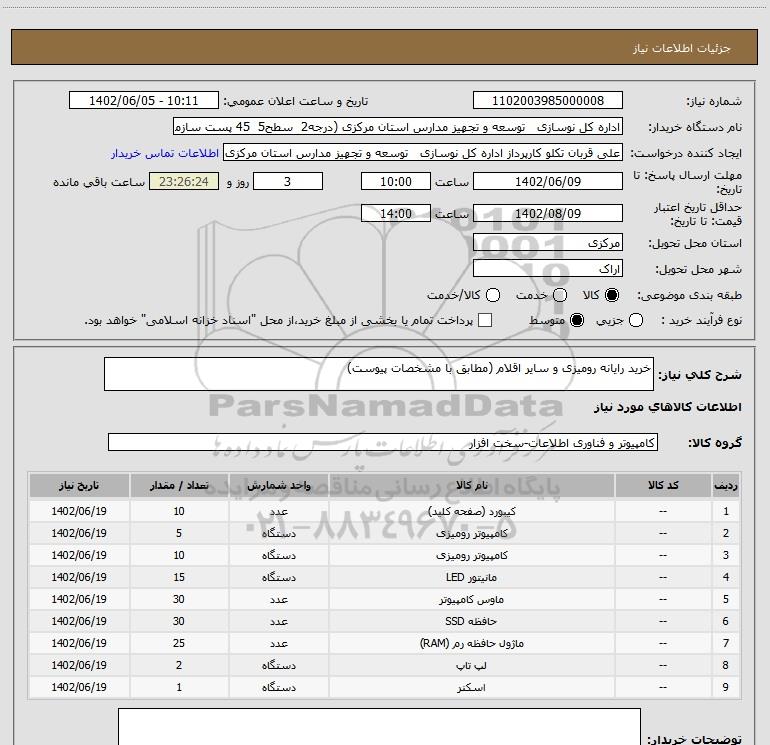This screenshot has width=770, height=745.
Task: Toggle the اسناد خزانه اسلامی payment checkbox
Action: point(485,320)
